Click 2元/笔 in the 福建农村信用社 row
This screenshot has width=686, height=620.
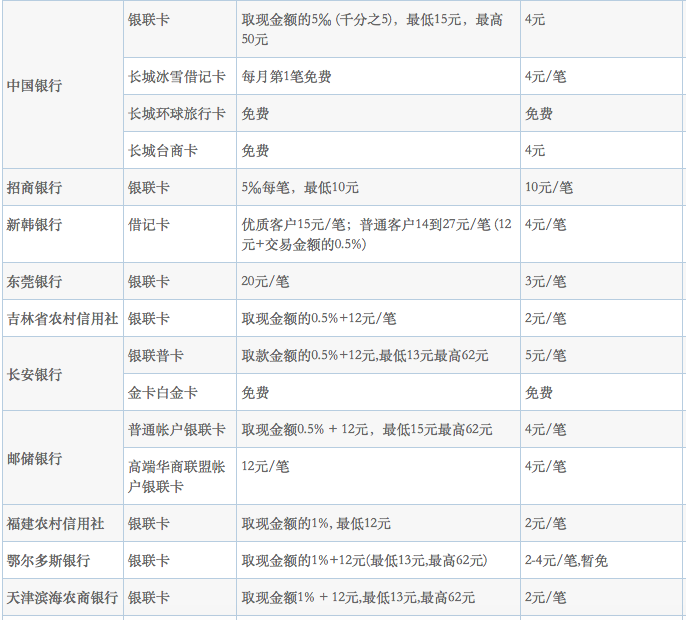tap(545, 524)
